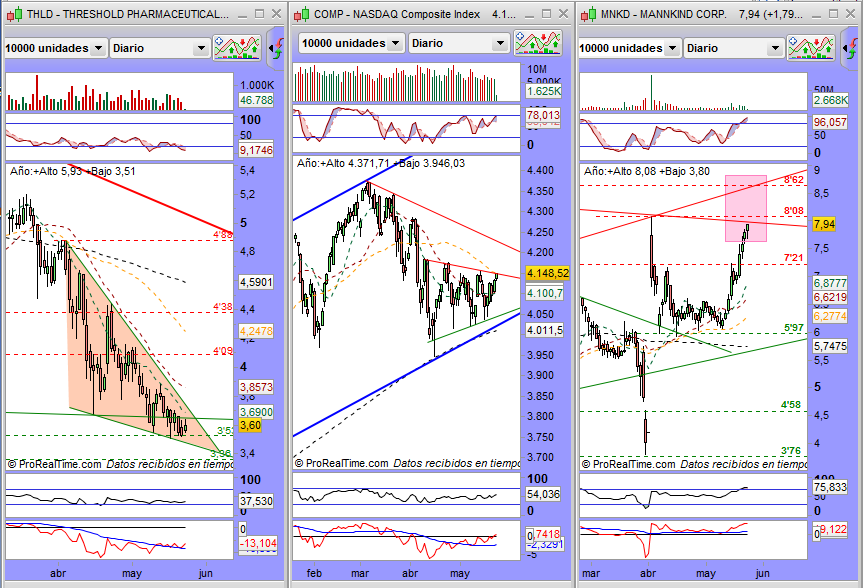Click the 4.011,5 average label in COMP

tap(544, 331)
